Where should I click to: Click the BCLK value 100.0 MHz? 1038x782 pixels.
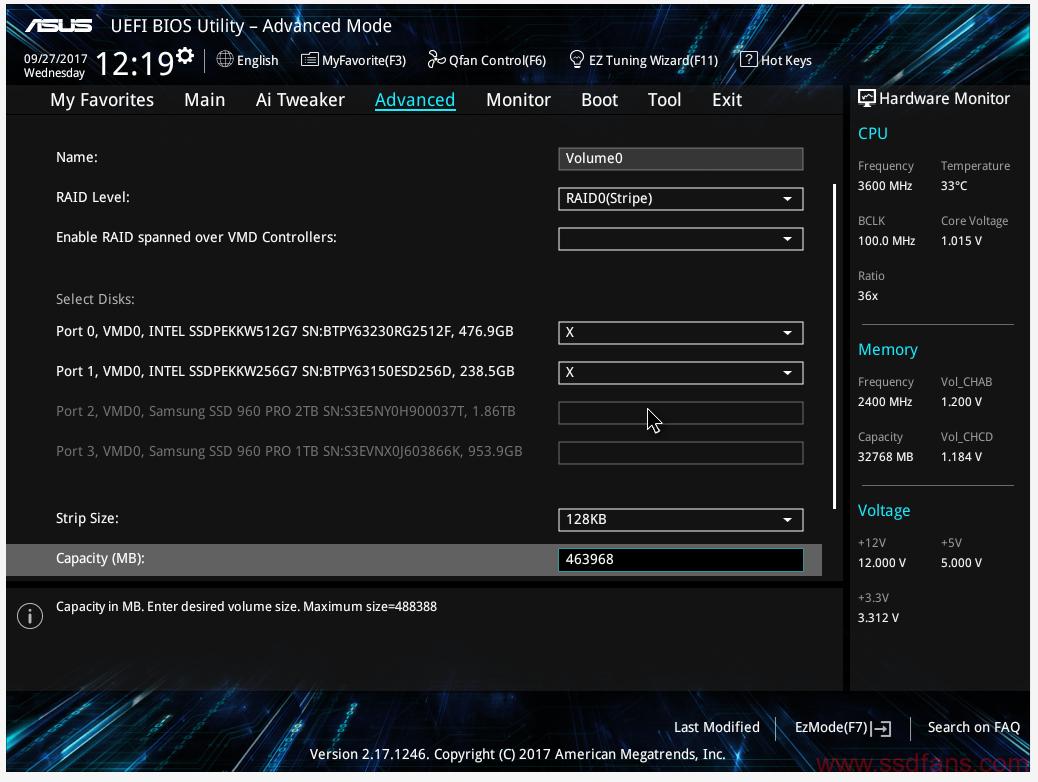coord(886,241)
